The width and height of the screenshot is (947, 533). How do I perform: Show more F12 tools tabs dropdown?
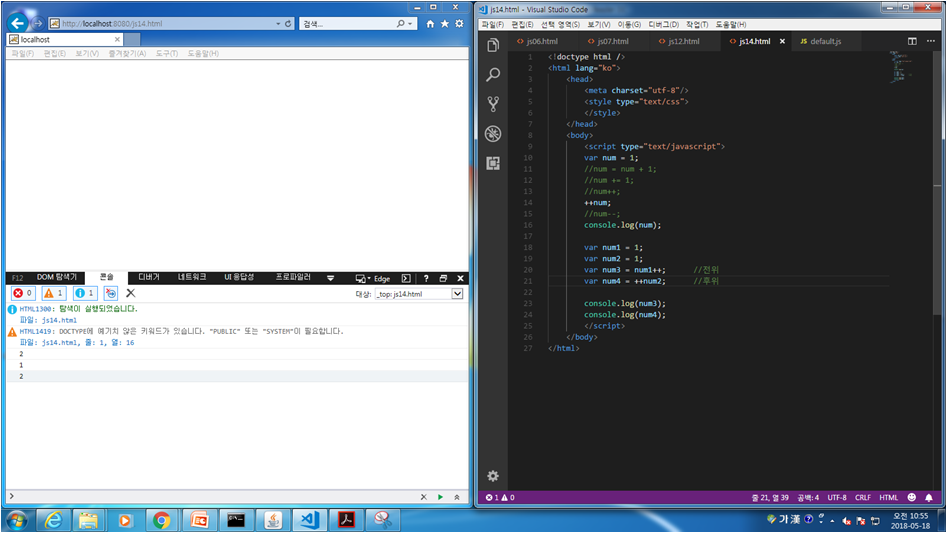coord(330,278)
